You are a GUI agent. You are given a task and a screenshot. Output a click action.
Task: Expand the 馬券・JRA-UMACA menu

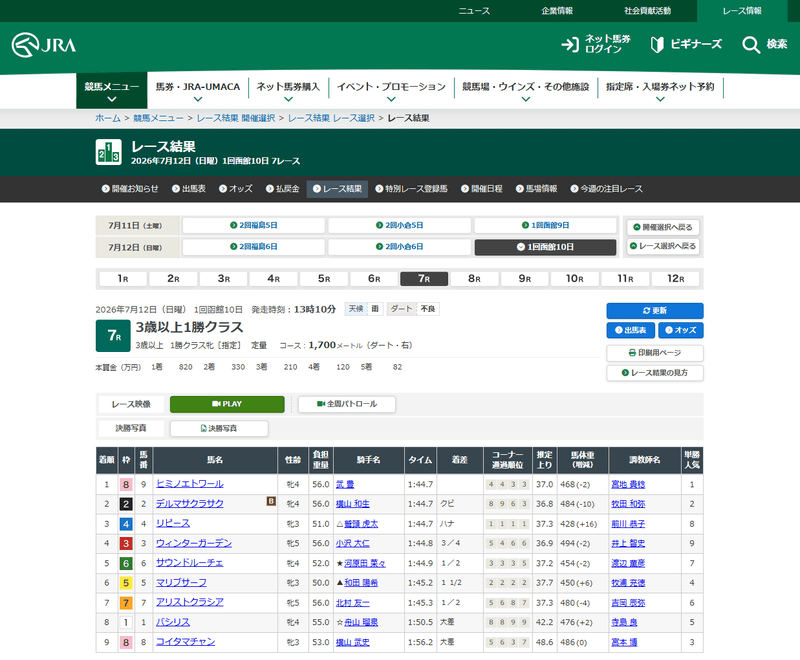coord(198,91)
